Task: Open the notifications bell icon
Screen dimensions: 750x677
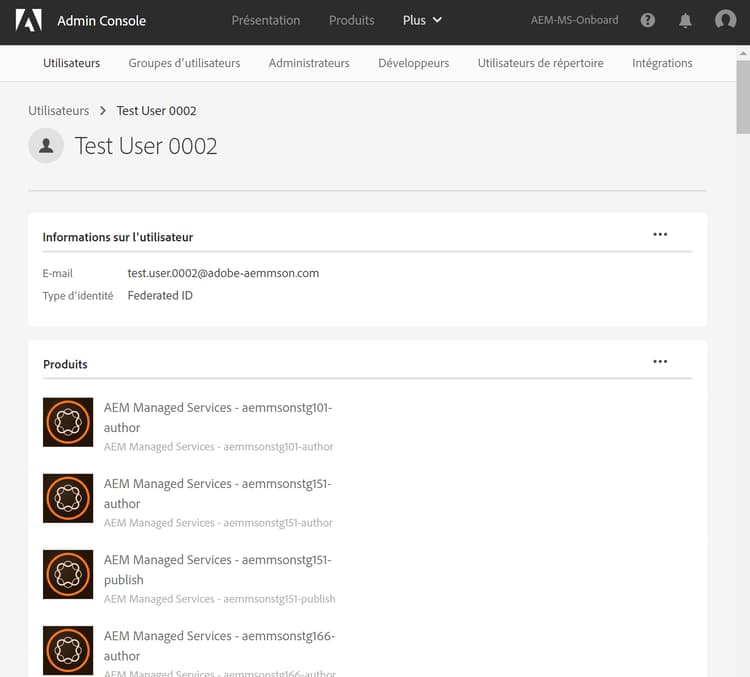Action: coord(685,20)
